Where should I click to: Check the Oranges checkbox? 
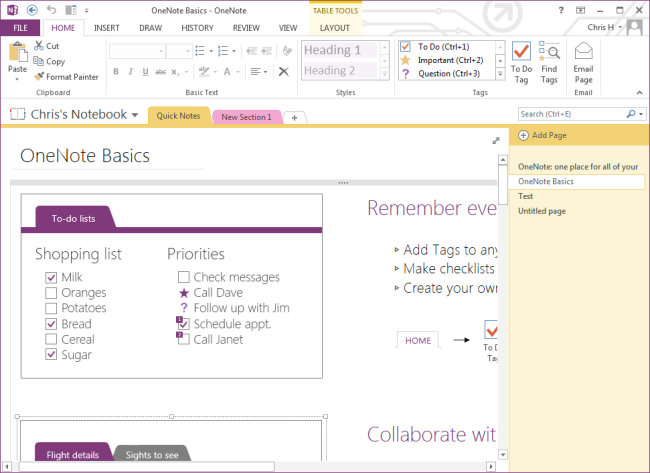point(51,293)
